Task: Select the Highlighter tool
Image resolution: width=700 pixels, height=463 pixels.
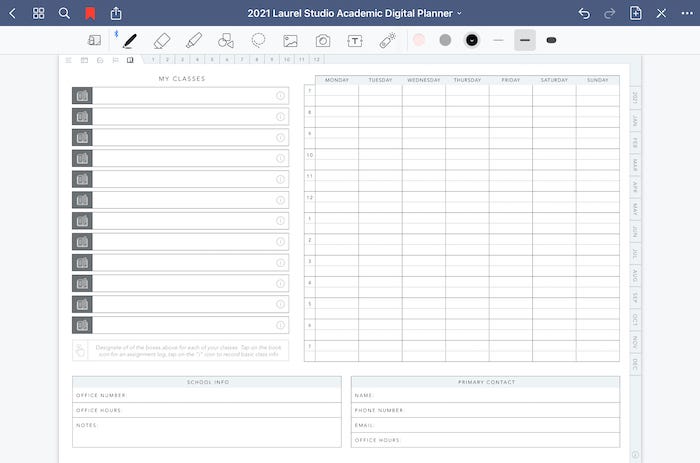Action: point(194,41)
